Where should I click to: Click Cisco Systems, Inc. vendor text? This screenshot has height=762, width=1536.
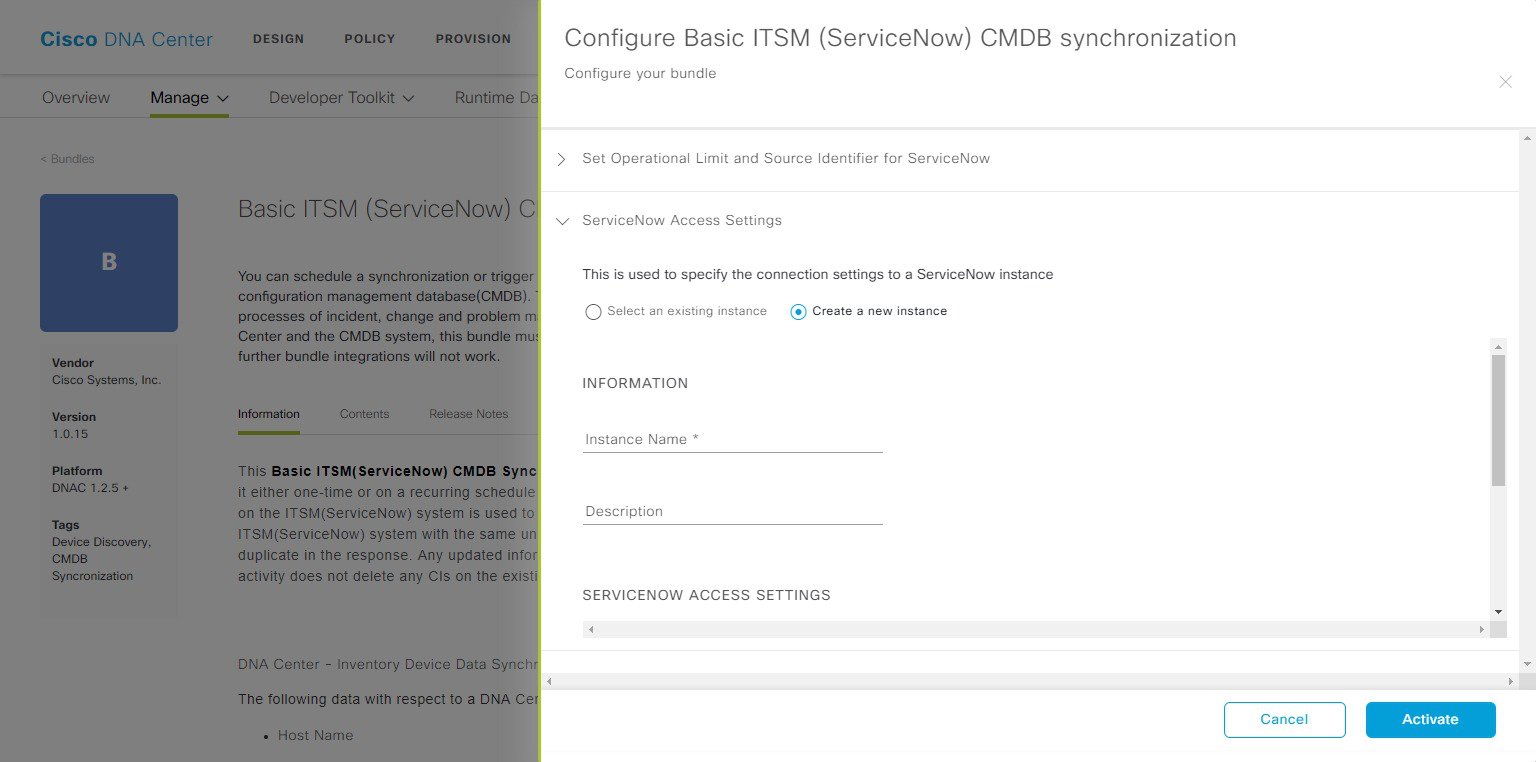[106, 381]
